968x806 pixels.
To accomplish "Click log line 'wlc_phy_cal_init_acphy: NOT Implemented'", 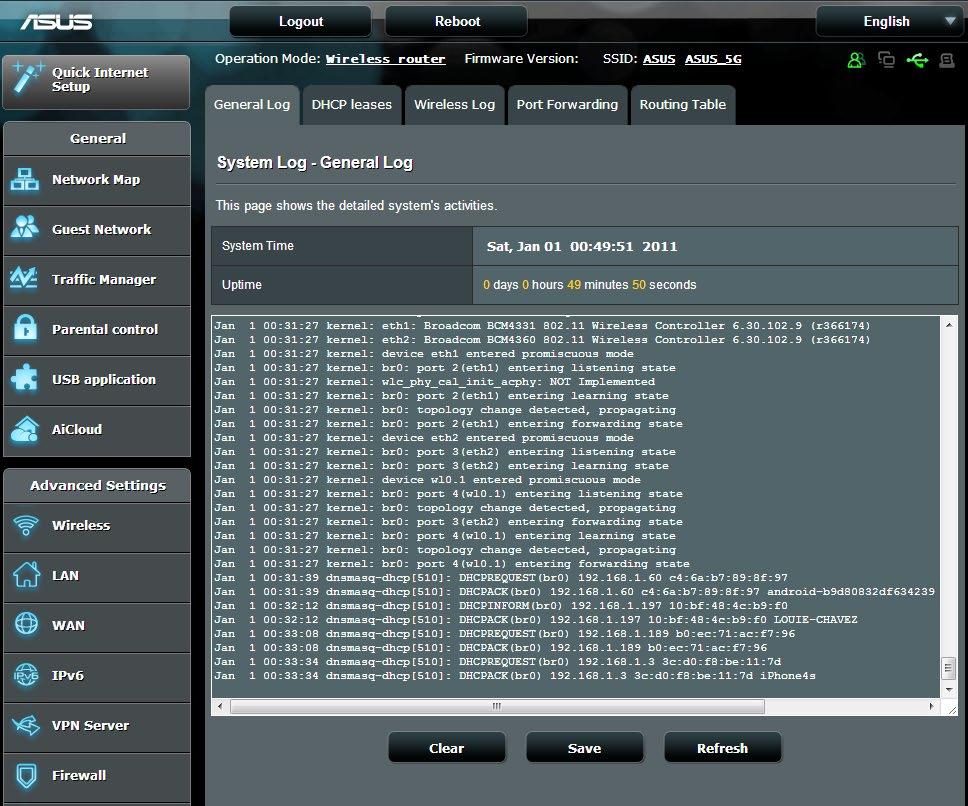I will [x=435, y=382].
